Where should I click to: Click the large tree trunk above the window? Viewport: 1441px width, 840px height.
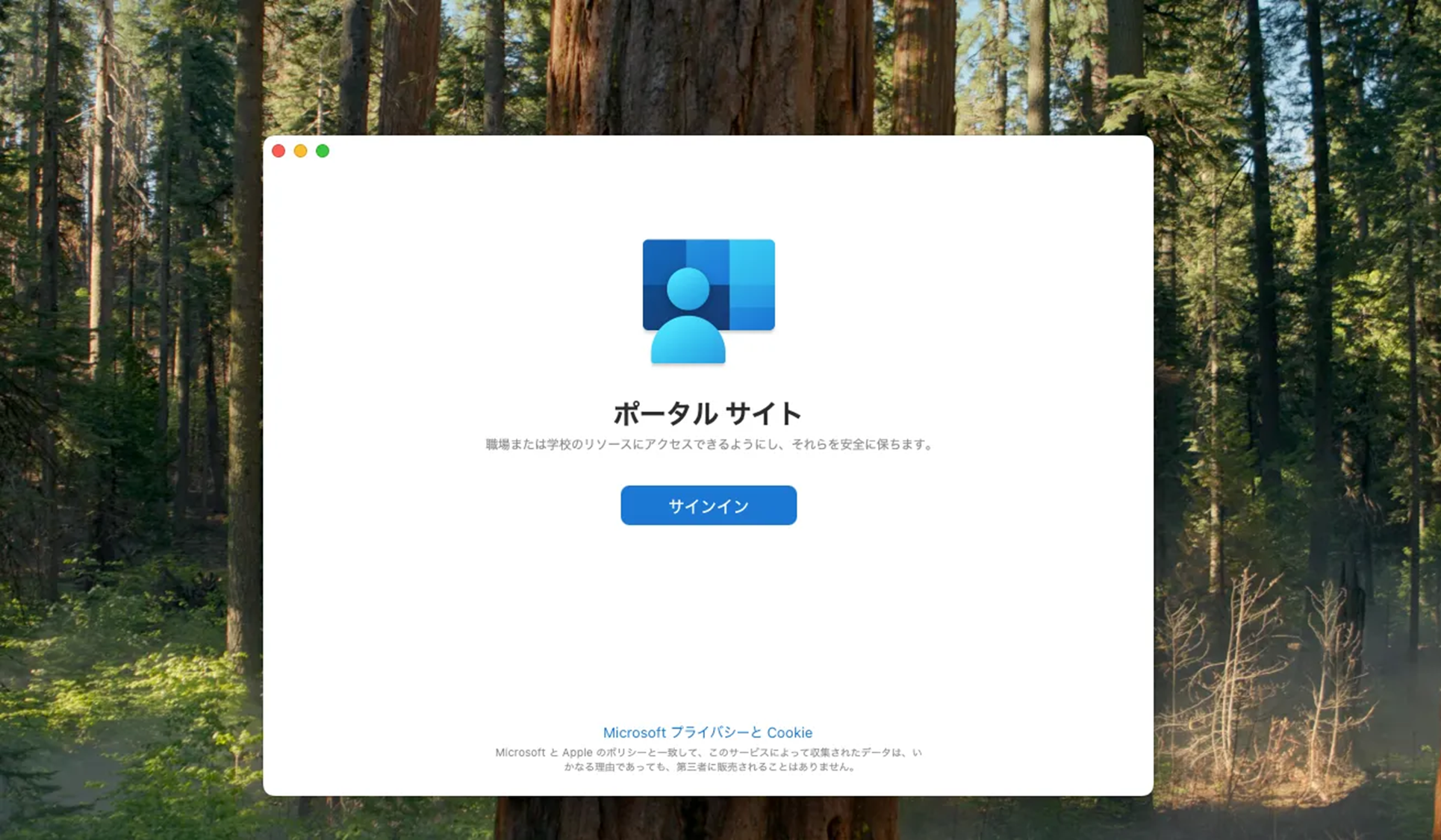(x=708, y=67)
